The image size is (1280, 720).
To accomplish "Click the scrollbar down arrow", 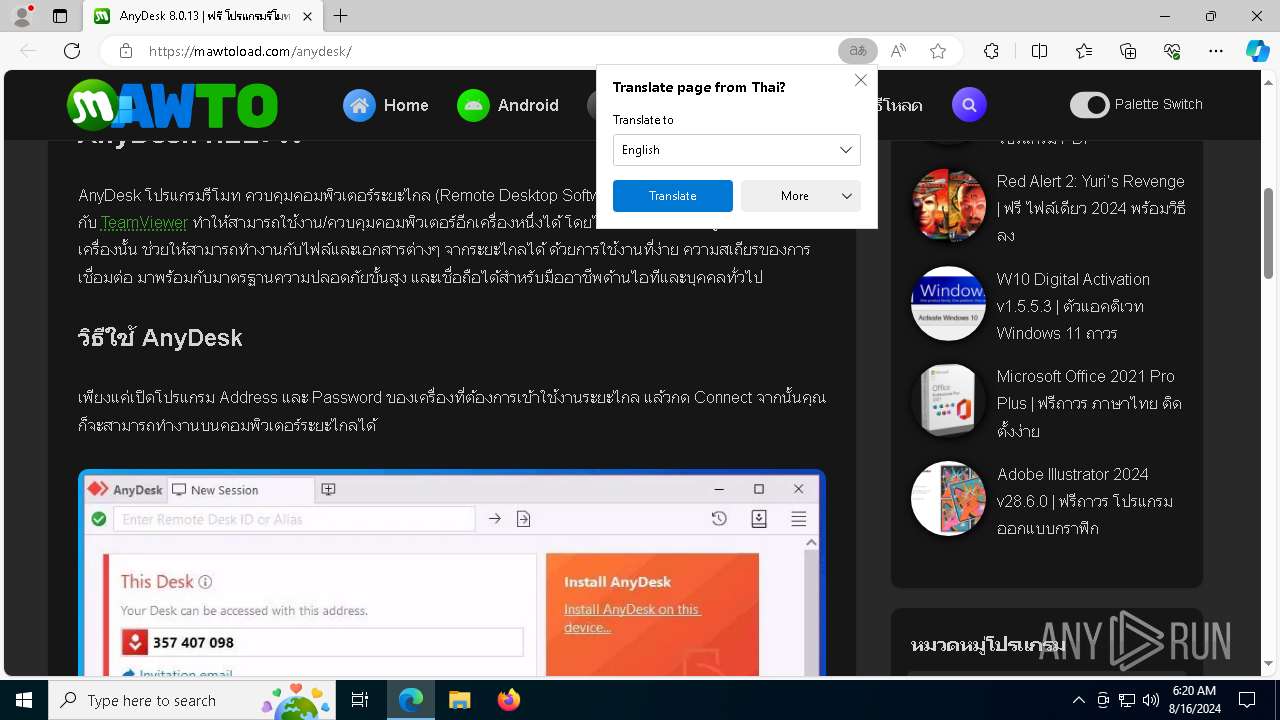I will (x=1269, y=663).
